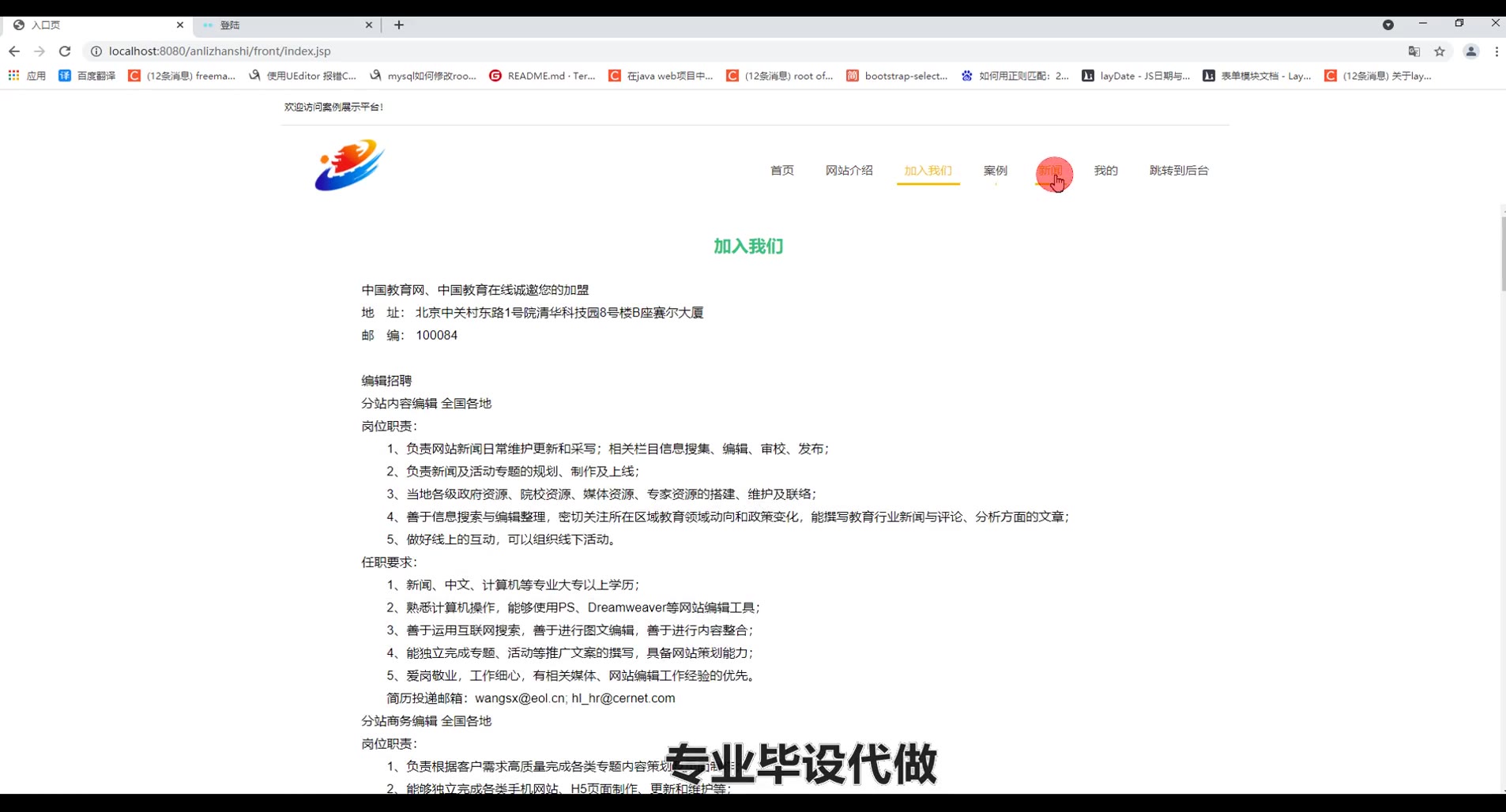Click the line starting 善于运用互联网搜索
This screenshot has width=1506, height=812.
point(570,630)
